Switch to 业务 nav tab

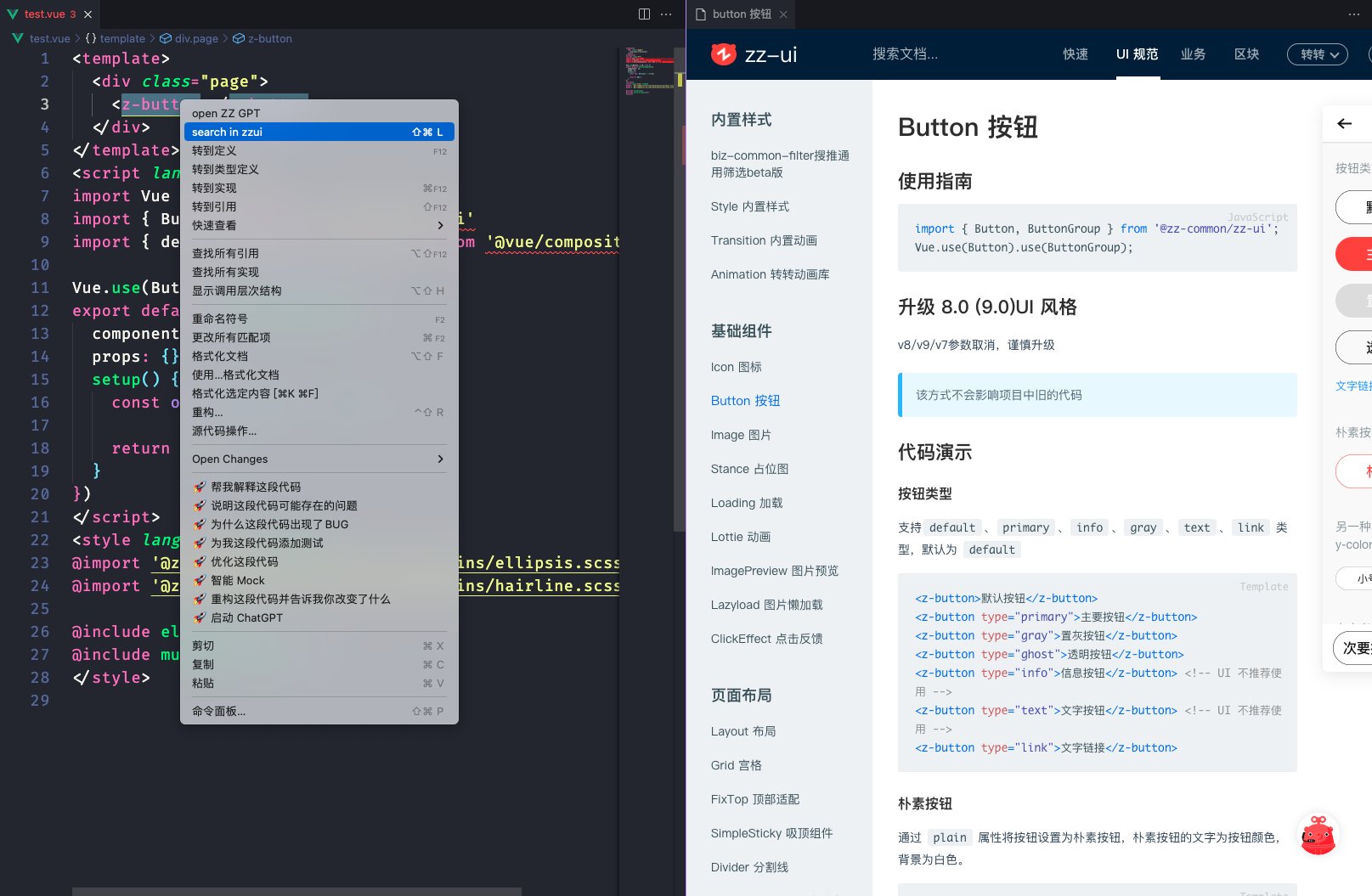tap(1194, 54)
